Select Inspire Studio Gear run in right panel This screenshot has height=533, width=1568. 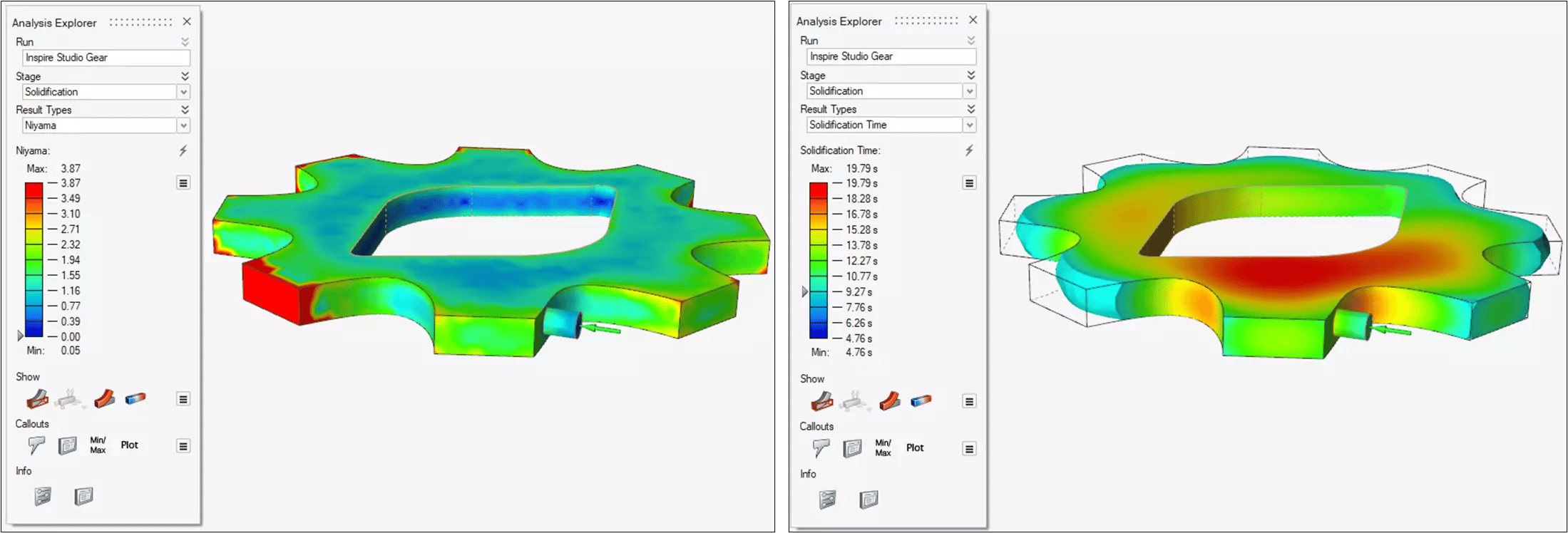(891, 56)
